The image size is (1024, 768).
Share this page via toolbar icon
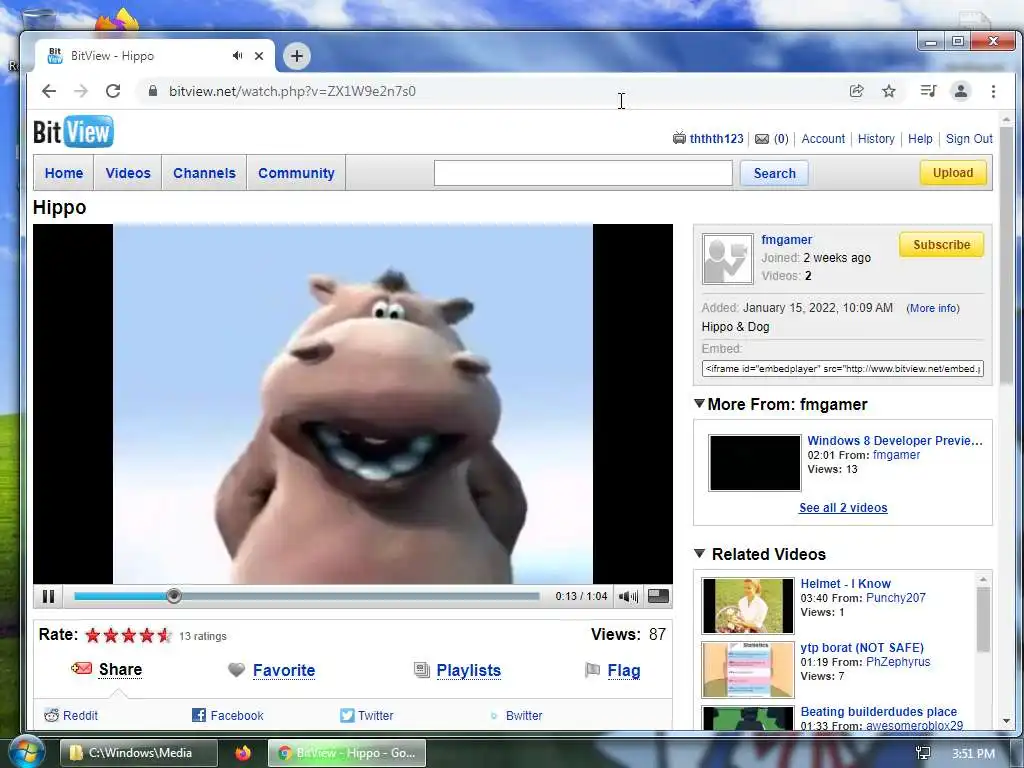click(x=856, y=91)
